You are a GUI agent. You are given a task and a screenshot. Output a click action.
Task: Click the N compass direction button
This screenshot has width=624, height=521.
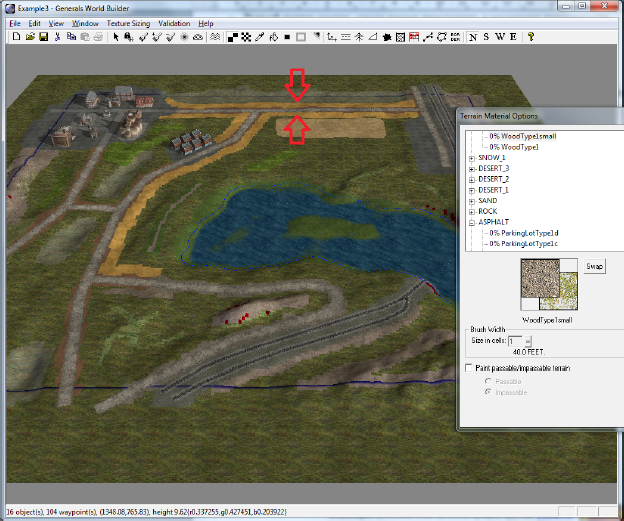click(473, 37)
